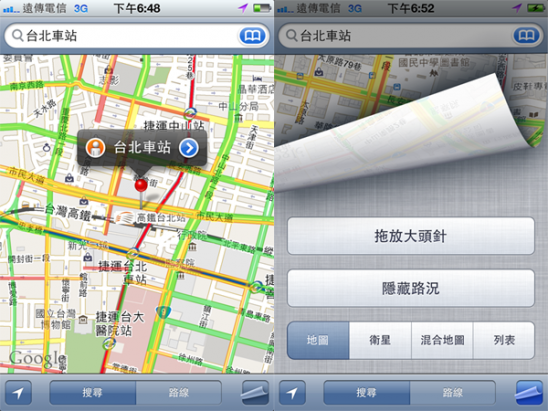The height and width of the screenshot is (411, 548).
Task: Open bookmarks icon in left search bar
Action: (x=252, y=36)
